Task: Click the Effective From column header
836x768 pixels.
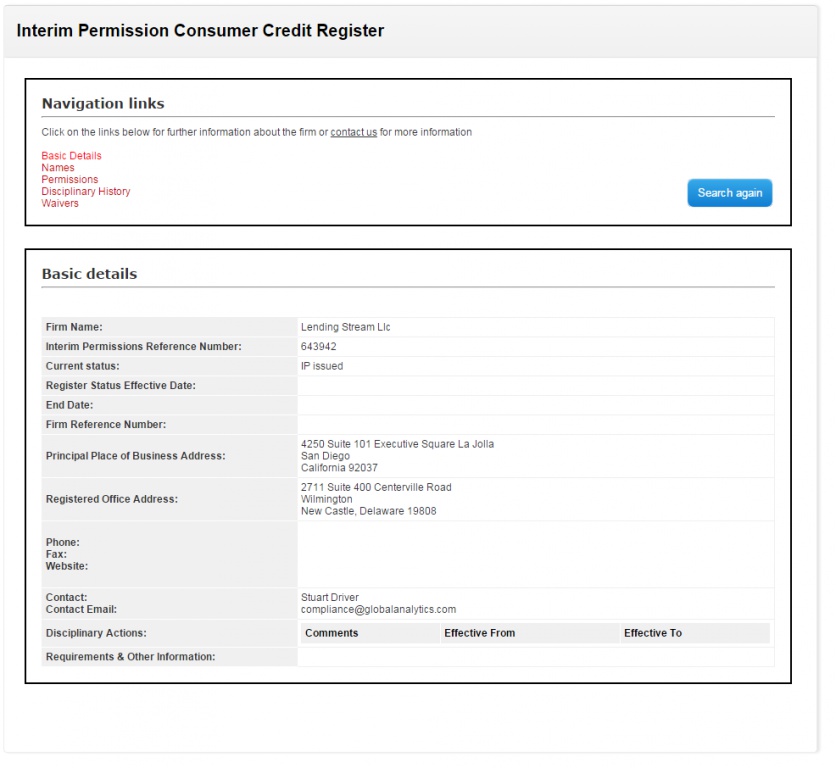Action: pos(479,633)
